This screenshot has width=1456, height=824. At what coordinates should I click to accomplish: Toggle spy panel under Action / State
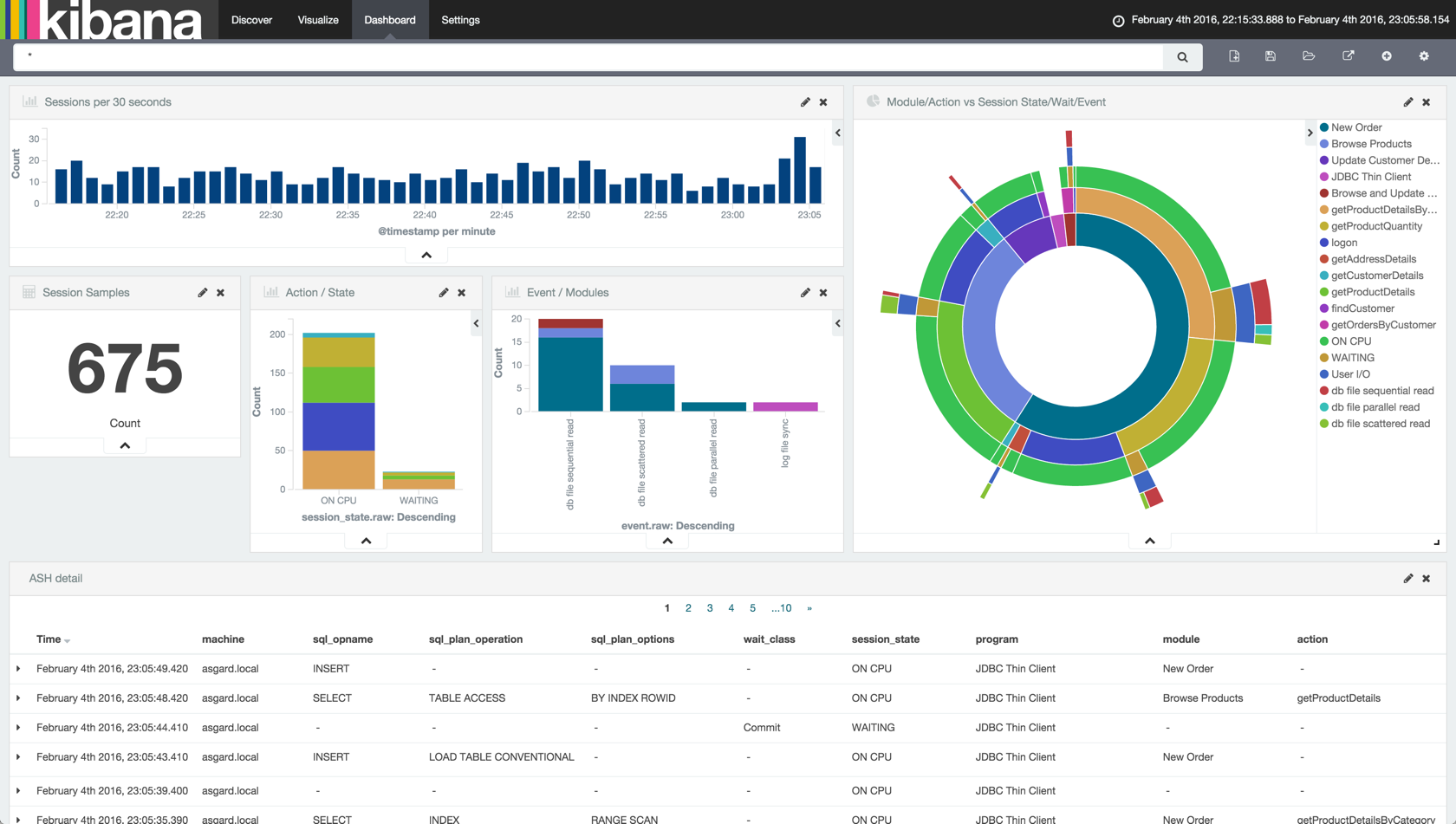click(x=367, y=541)
